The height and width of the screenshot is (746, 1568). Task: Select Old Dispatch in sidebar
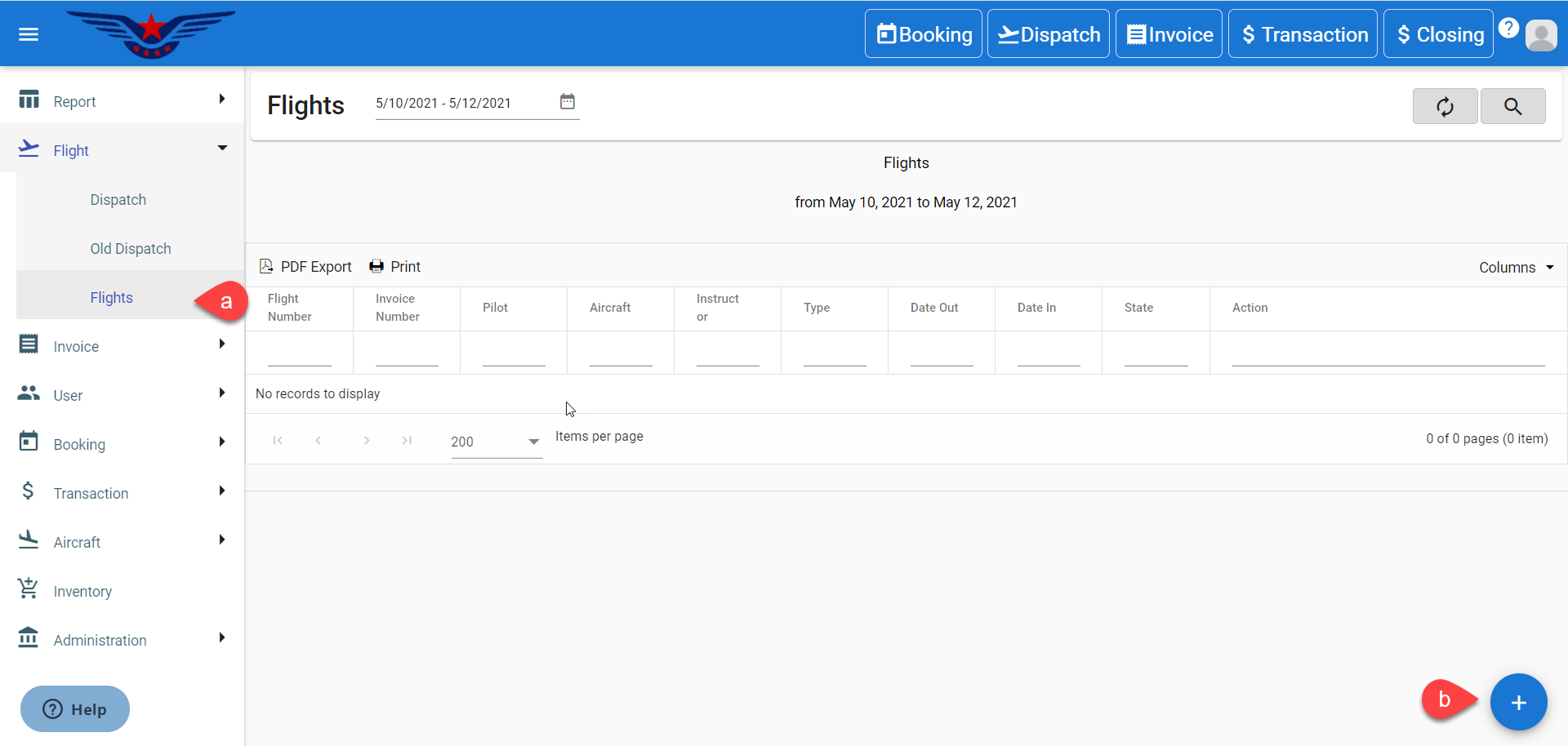131,249
